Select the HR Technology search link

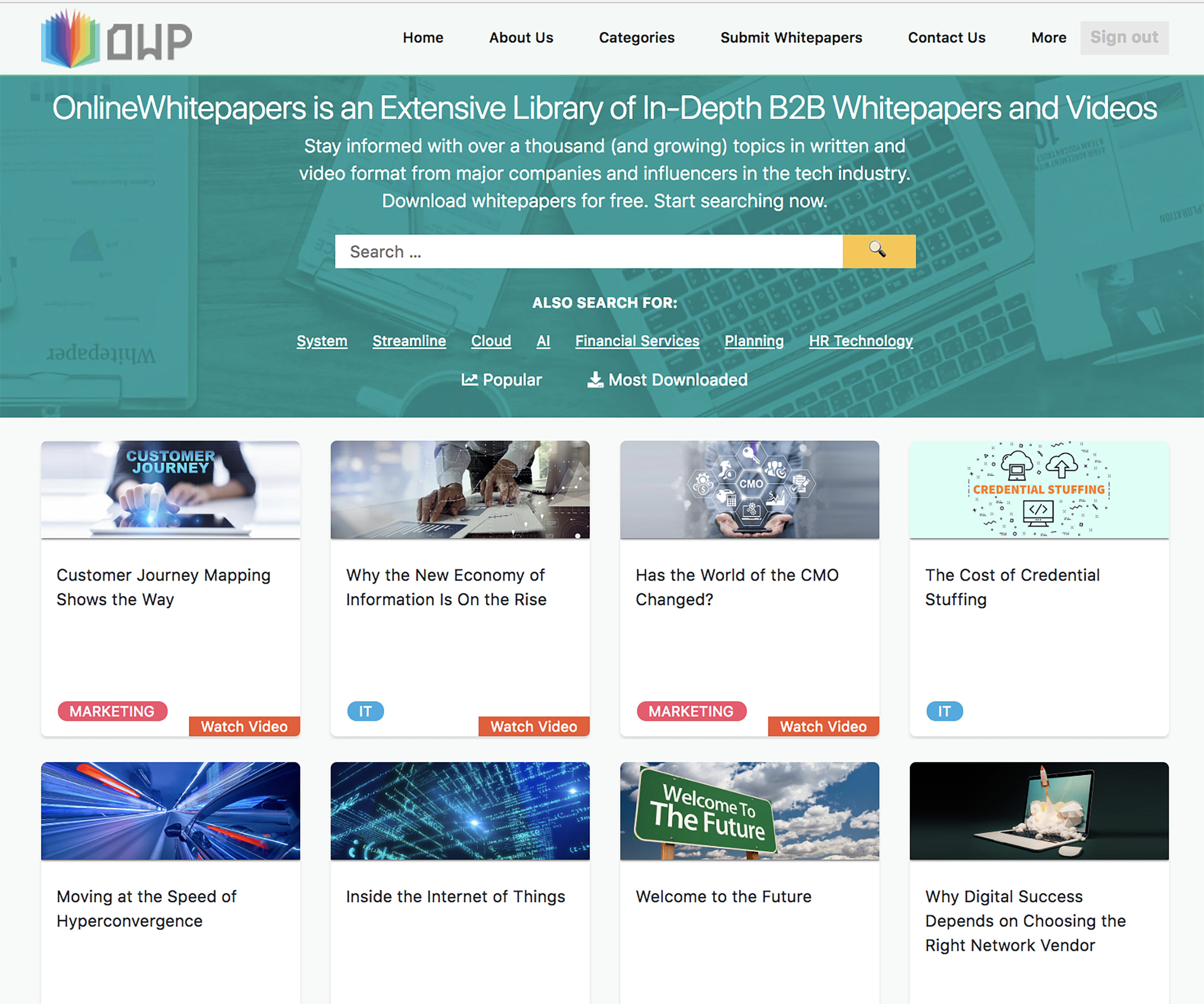(861, 341)
